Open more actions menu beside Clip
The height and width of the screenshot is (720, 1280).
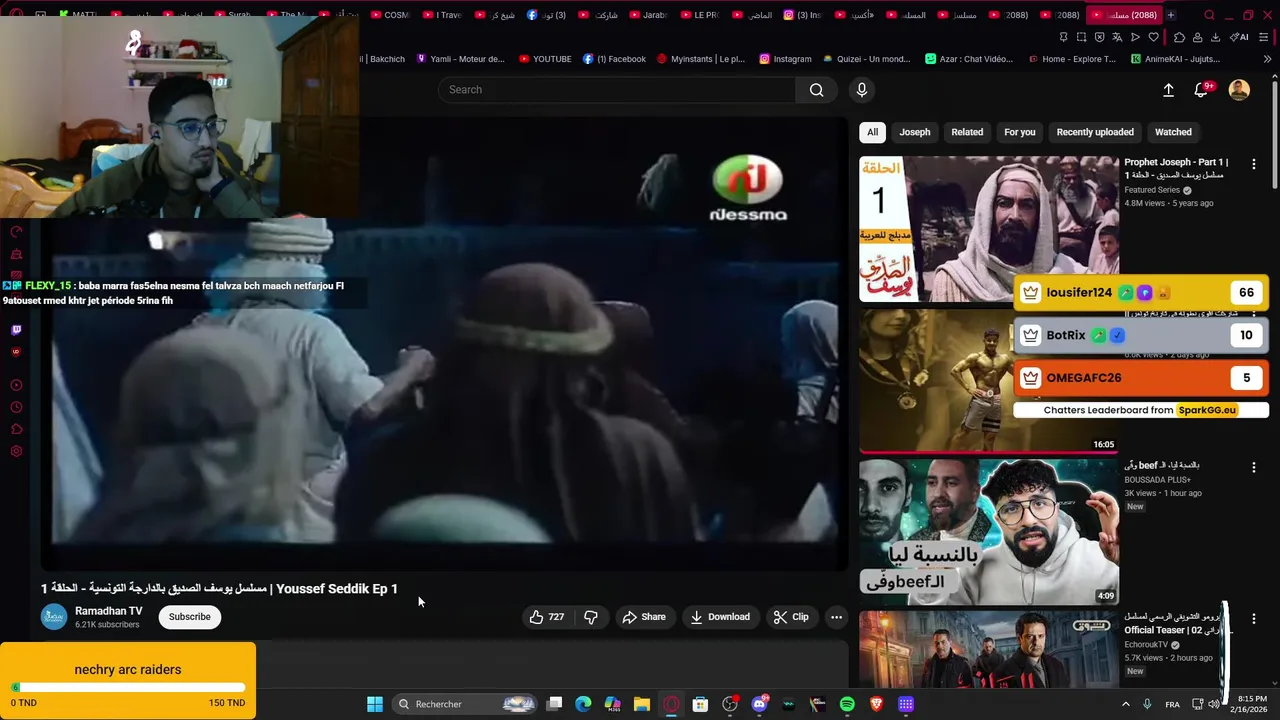836,617
